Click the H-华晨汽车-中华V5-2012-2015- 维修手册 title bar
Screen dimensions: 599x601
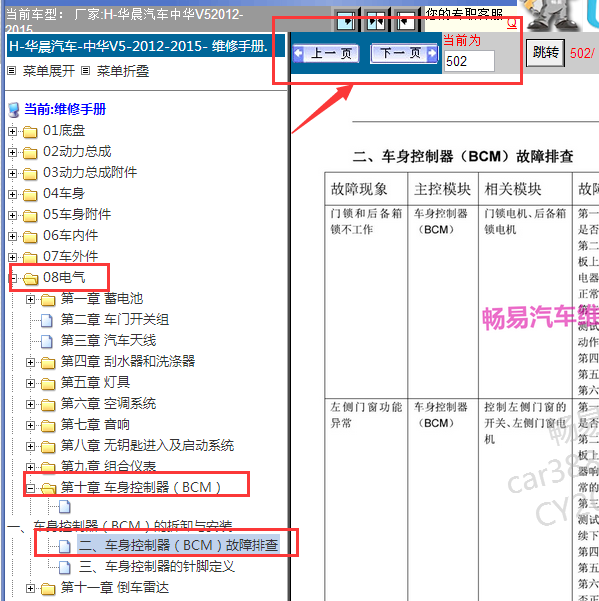(x=146, y=46)
